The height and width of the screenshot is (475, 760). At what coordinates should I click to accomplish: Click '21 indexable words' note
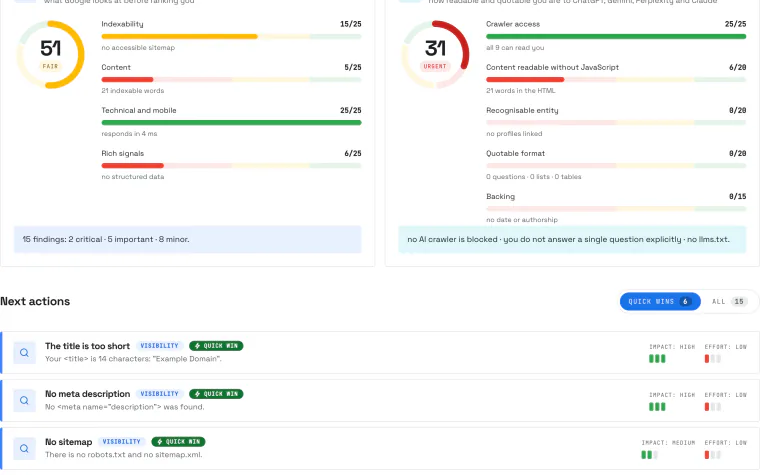tap(133, 91)
